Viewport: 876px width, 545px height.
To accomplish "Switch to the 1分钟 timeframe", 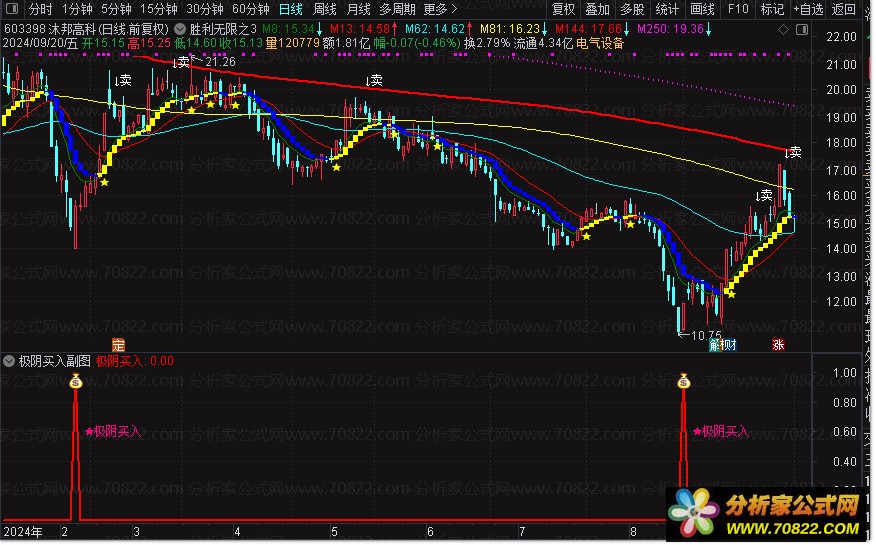I will click(77, 9).
